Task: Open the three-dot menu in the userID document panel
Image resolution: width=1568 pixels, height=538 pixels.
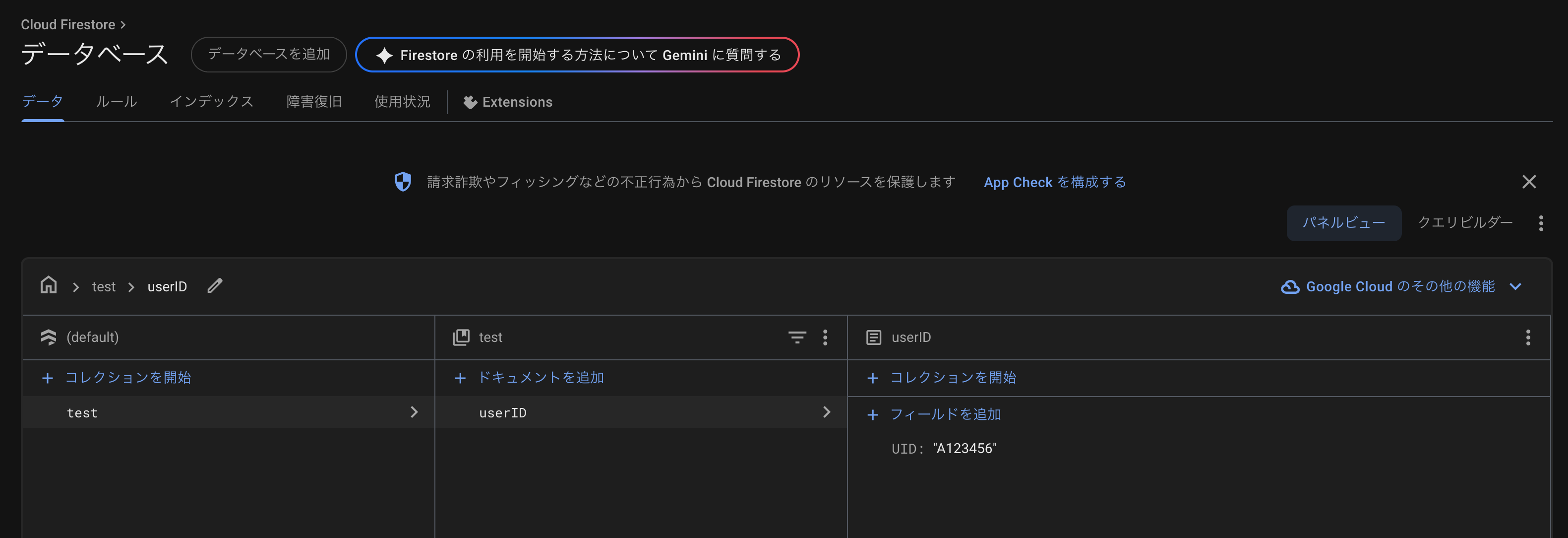Action: click(1528, 337)
